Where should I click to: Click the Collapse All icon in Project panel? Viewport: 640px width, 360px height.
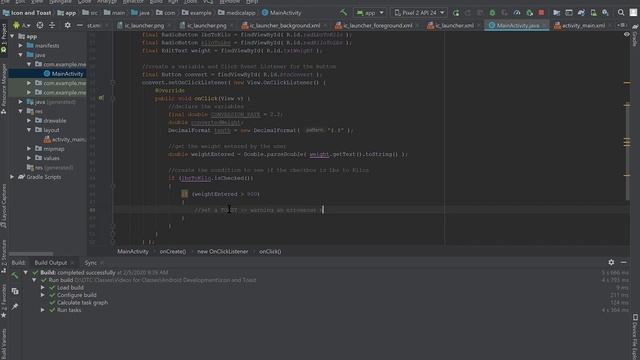(52, 25)
